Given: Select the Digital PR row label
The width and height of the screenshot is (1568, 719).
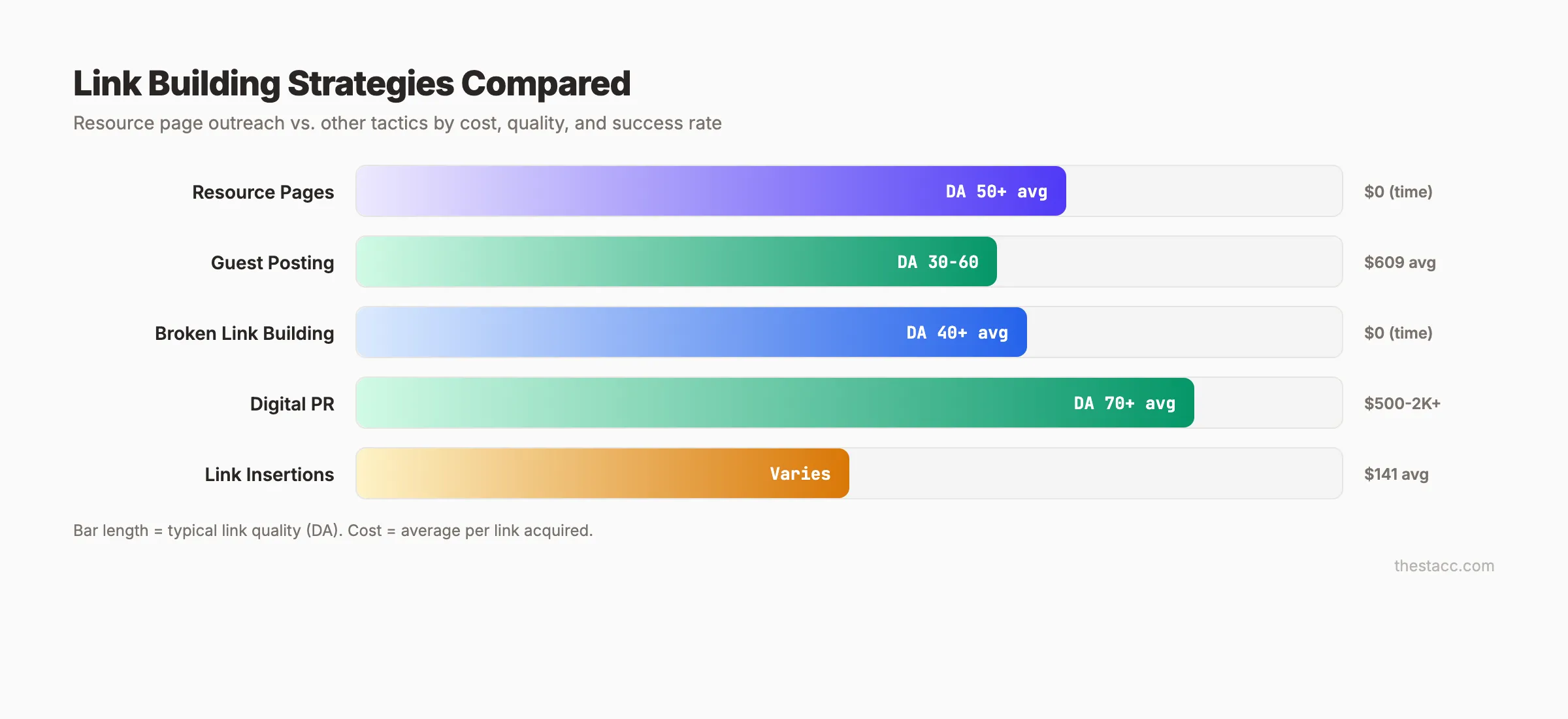Looking at the screenshot, I should 292,404.
